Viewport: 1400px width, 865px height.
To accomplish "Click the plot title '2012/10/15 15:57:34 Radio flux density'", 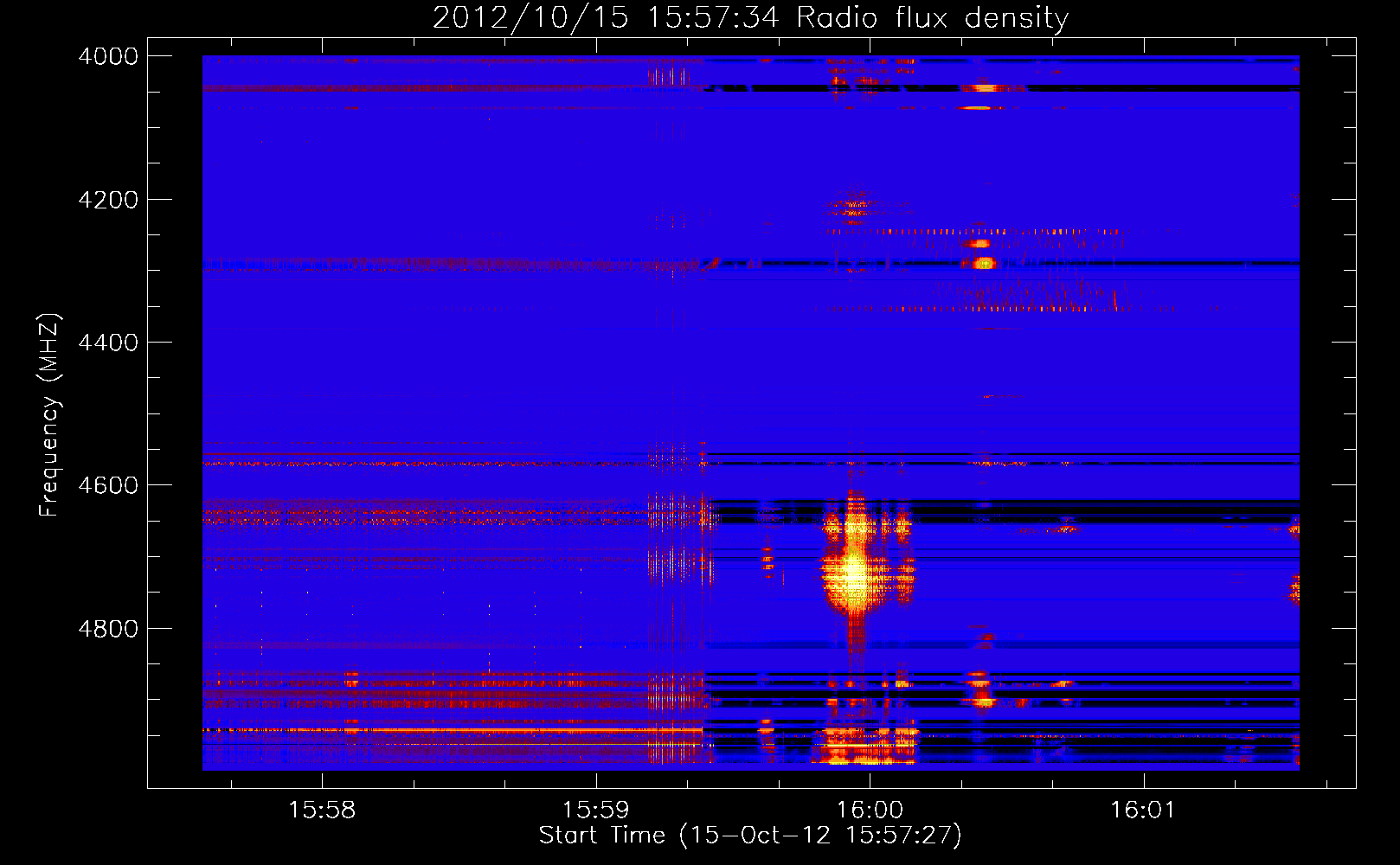I will click(x=750, y=18).
